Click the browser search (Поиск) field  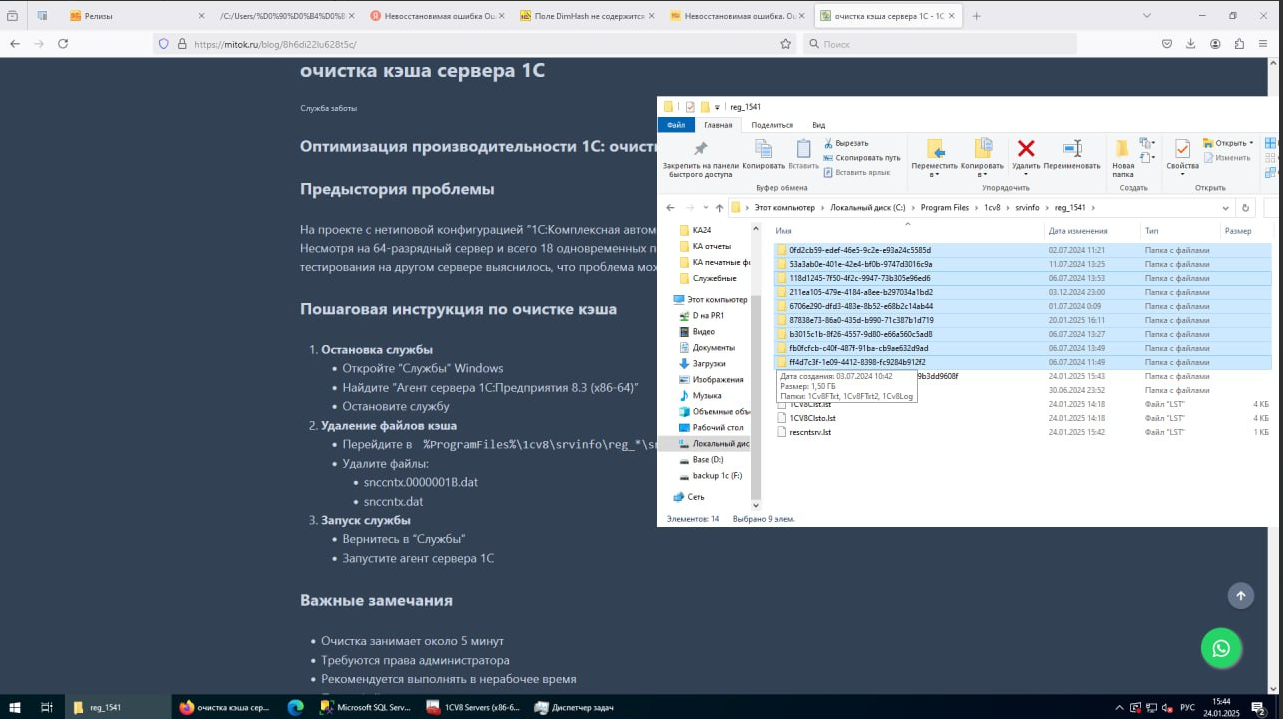(940, 44)
